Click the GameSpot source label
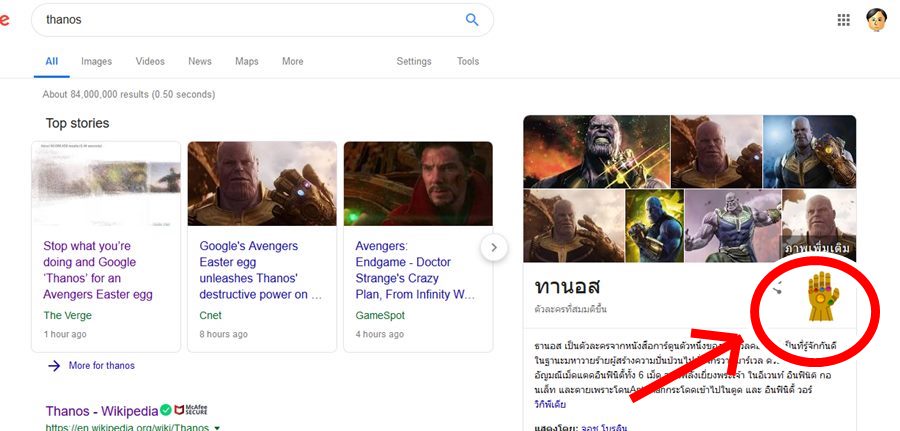 tap(380, 316)
